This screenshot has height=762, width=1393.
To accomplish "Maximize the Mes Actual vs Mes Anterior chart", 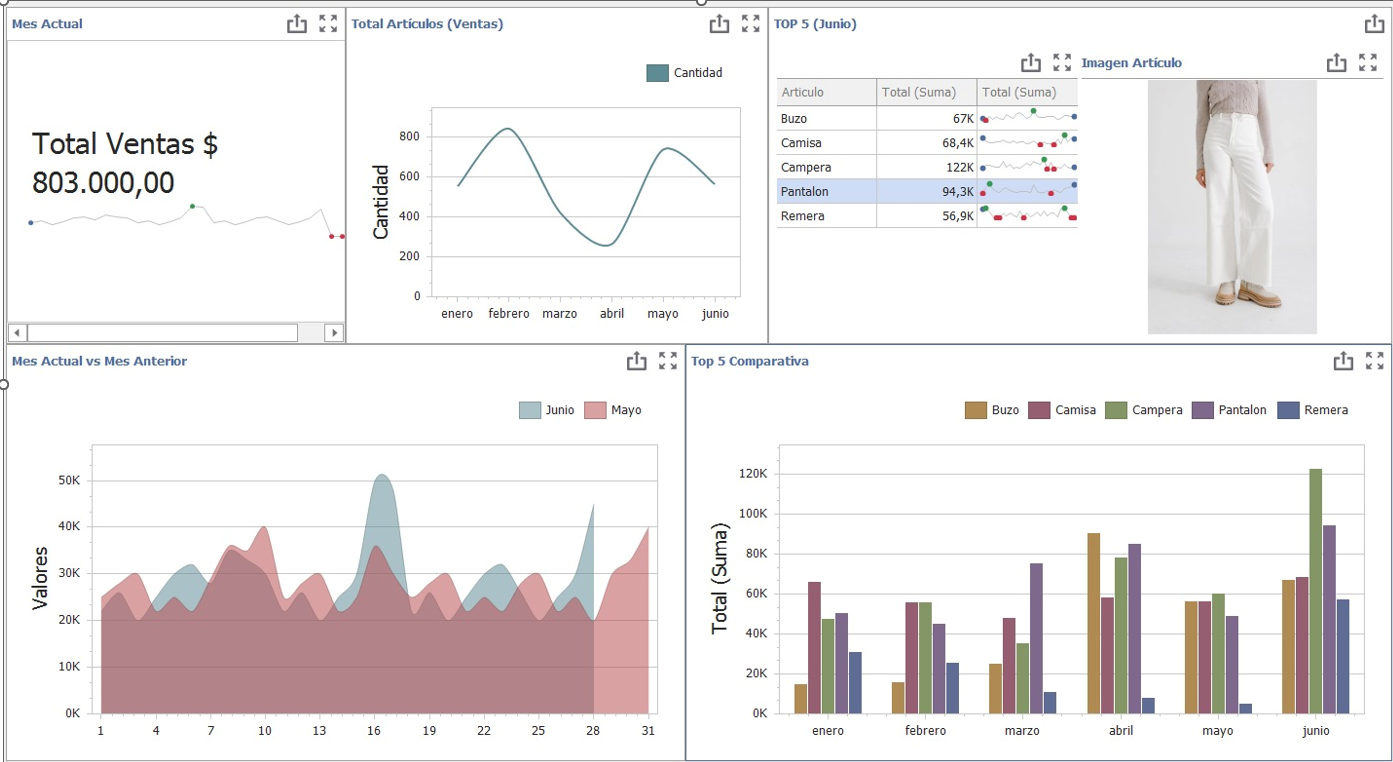I will [668, 361].
